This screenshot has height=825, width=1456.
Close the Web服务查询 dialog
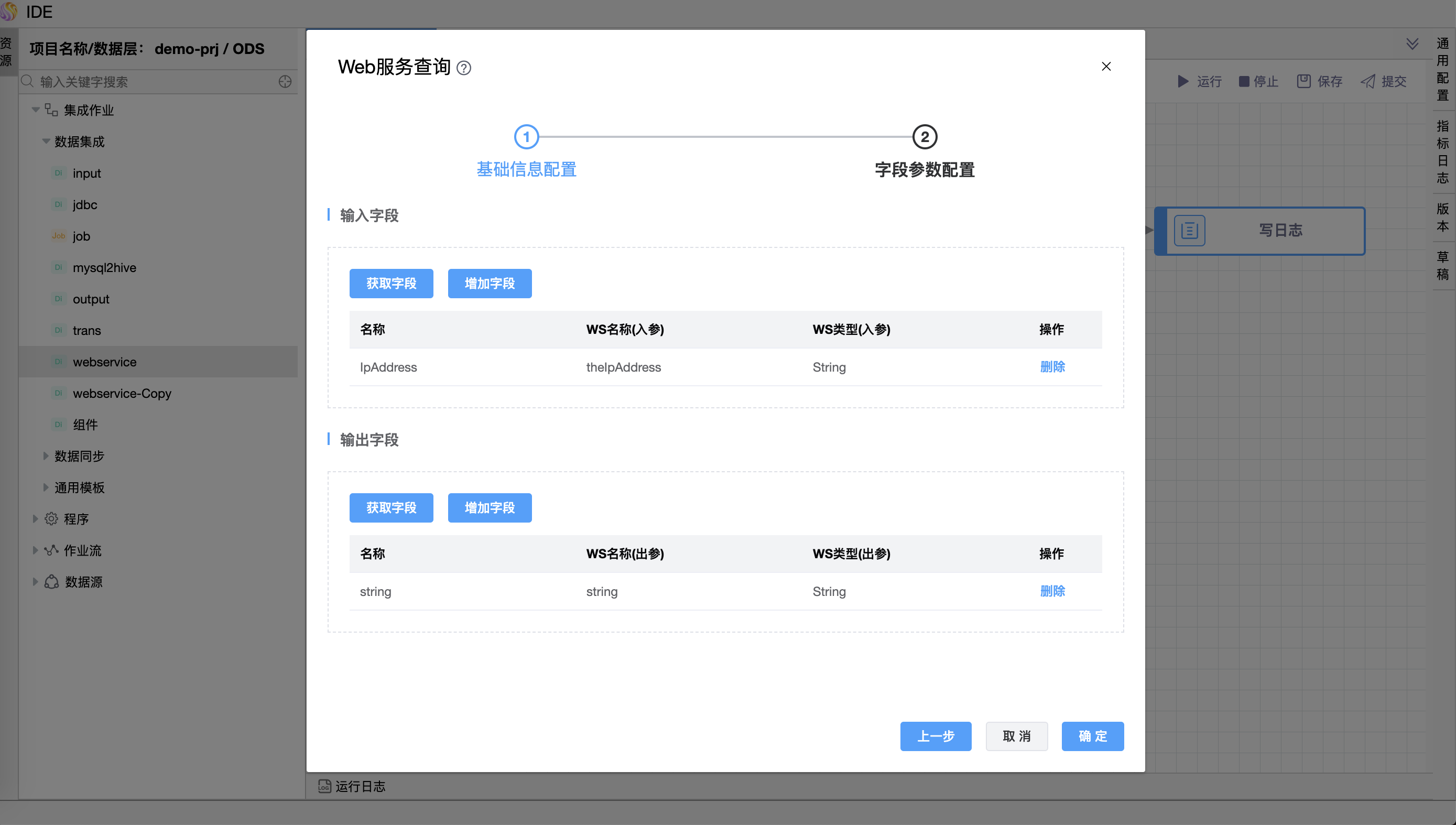point(1106,67)
